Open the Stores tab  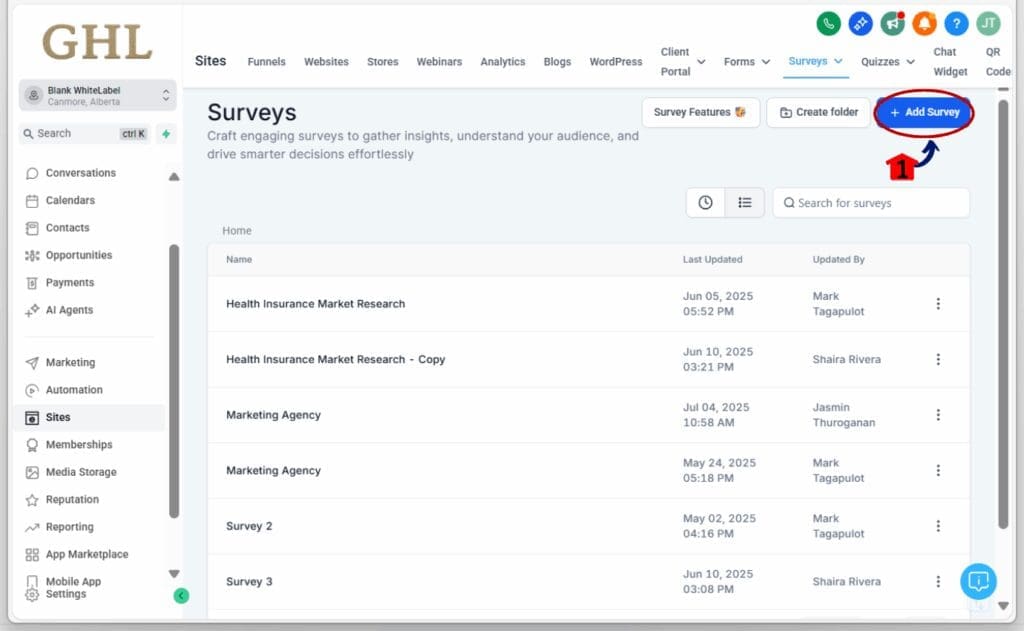click(x=382, y=61)
